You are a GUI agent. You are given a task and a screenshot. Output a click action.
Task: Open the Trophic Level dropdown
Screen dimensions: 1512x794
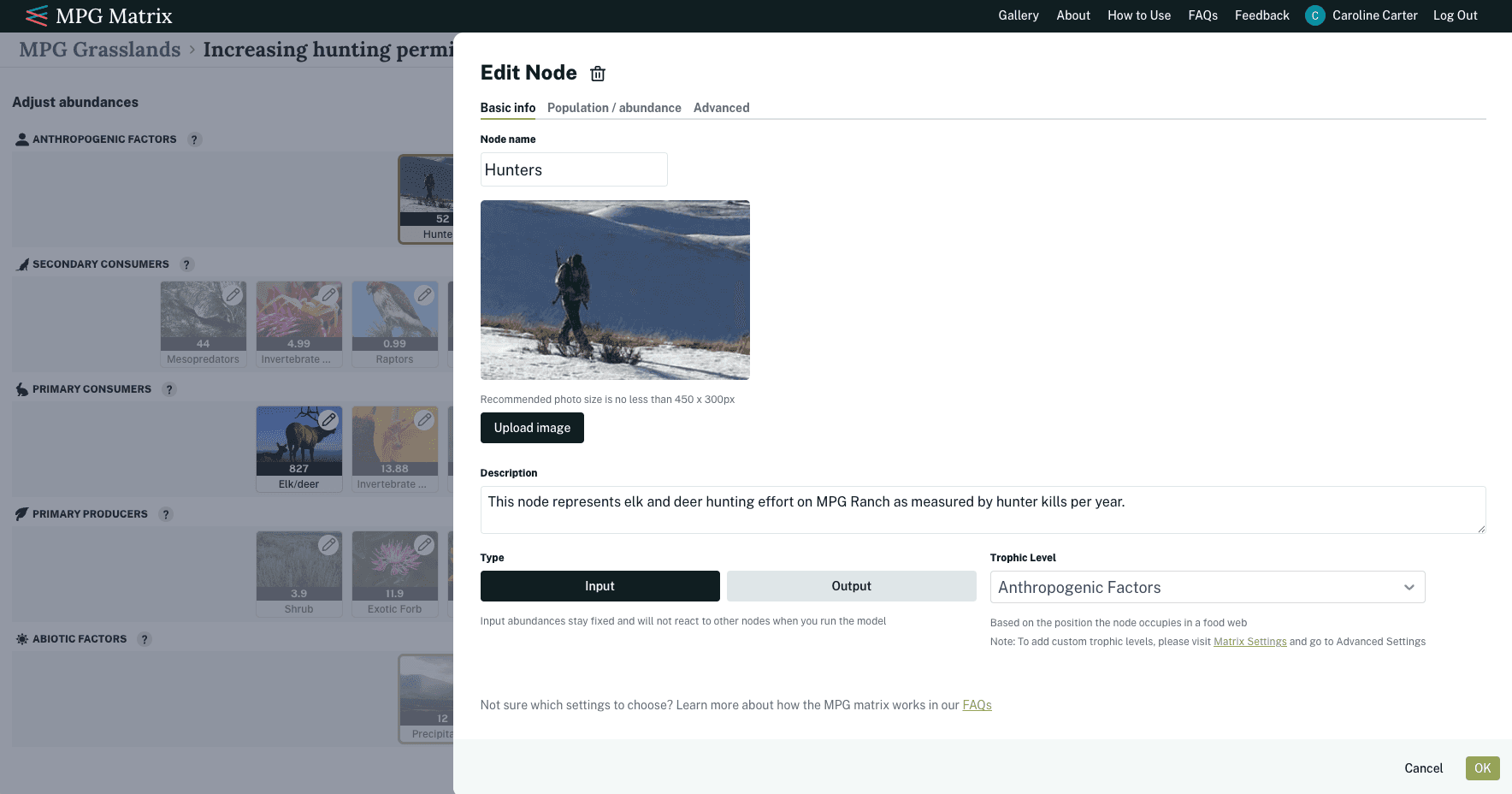1208,587
